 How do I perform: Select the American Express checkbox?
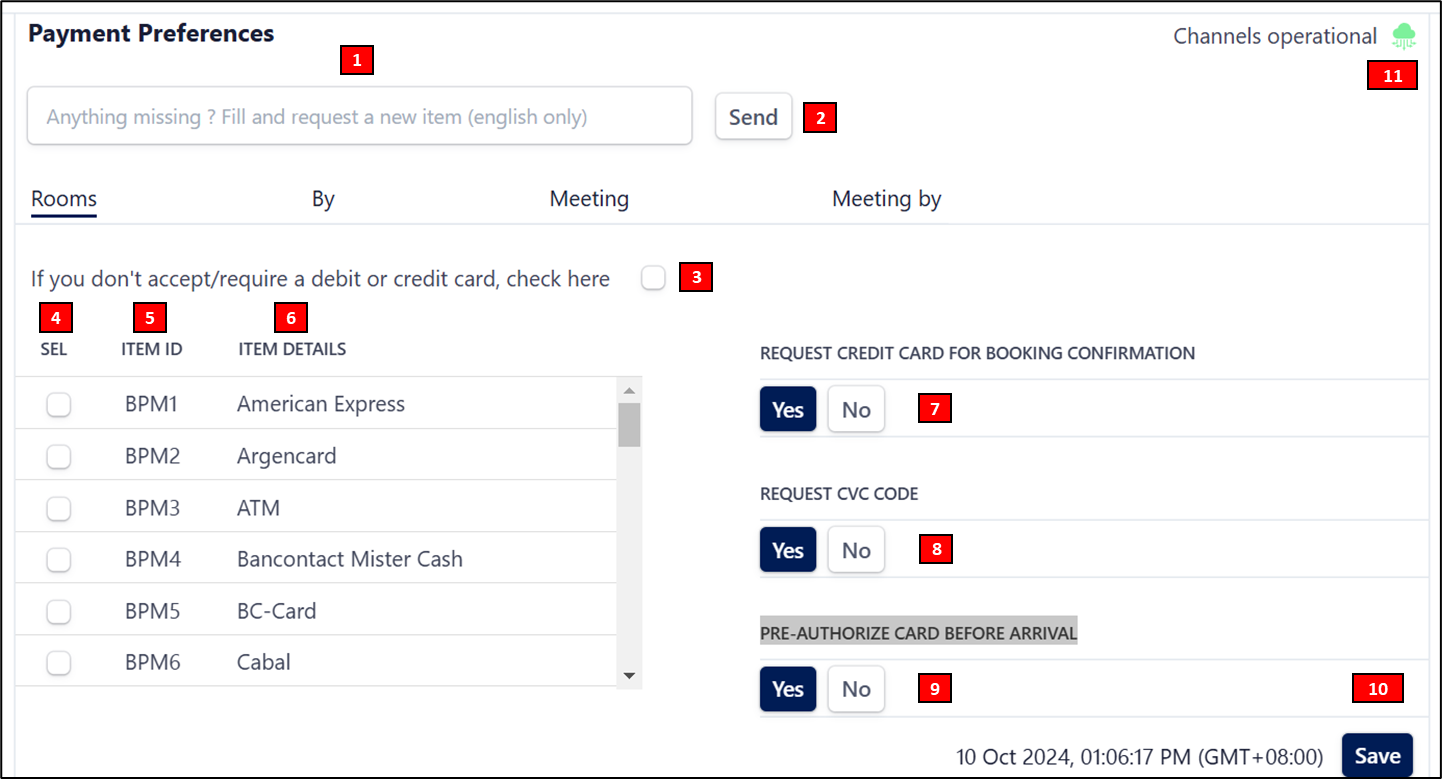[x=59, y=404]
